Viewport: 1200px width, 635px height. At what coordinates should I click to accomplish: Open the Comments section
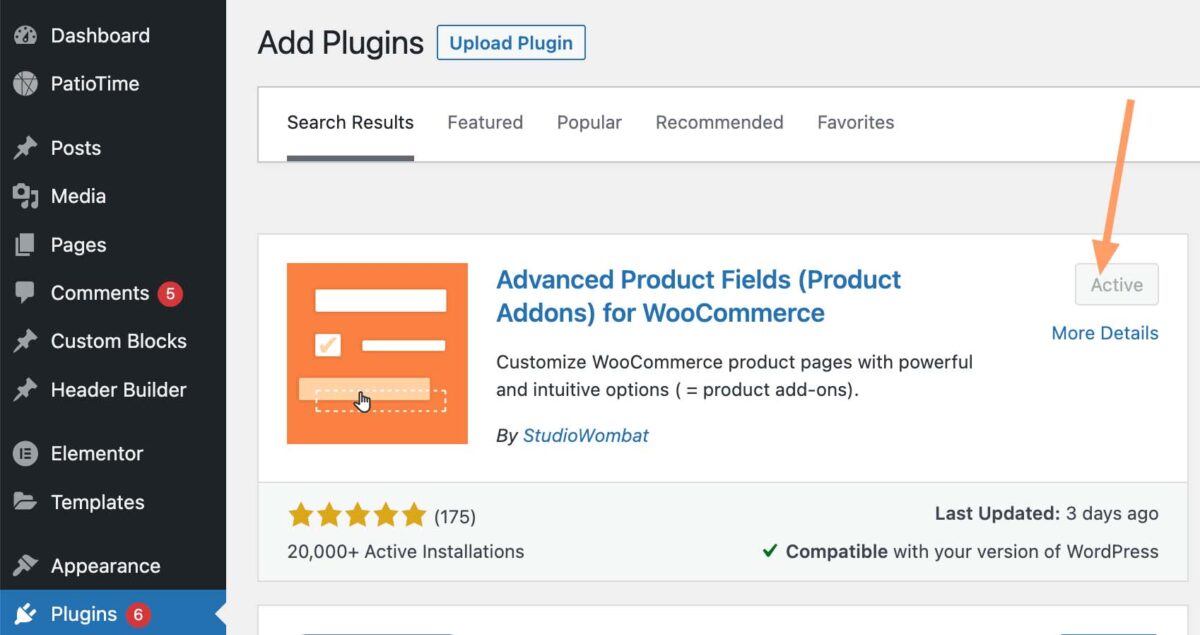100,293
